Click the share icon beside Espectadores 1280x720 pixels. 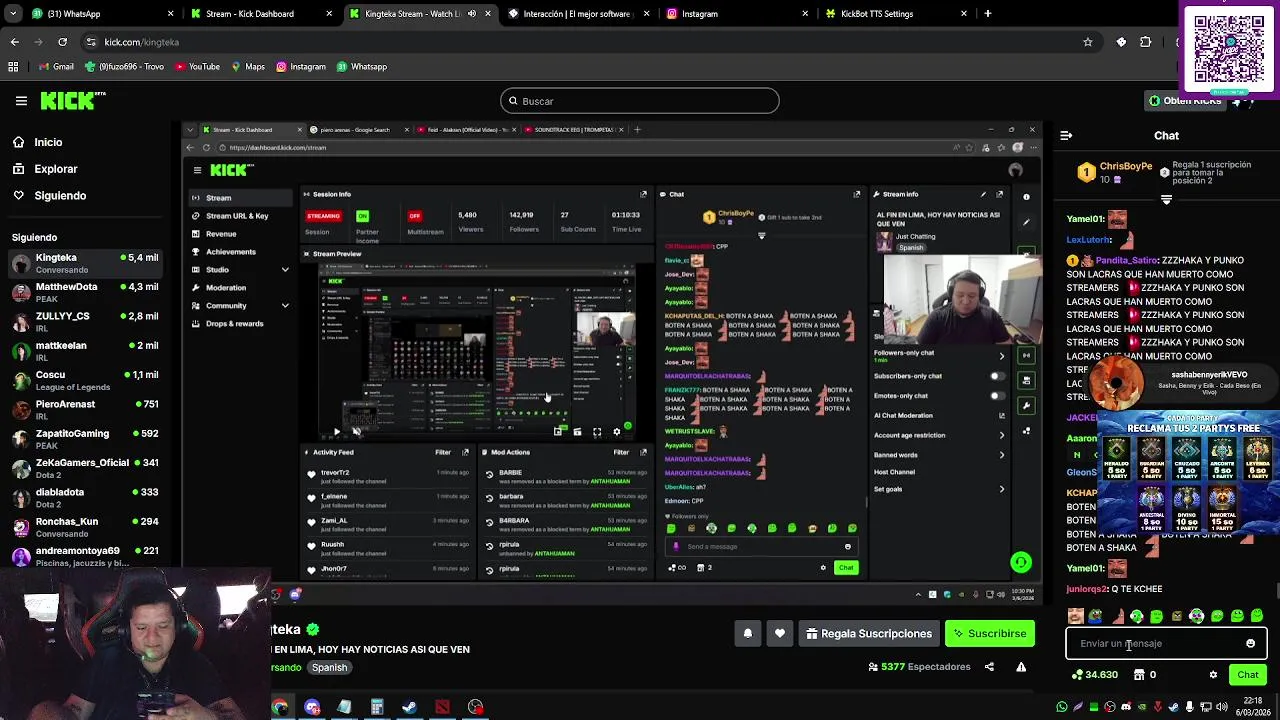990,667
